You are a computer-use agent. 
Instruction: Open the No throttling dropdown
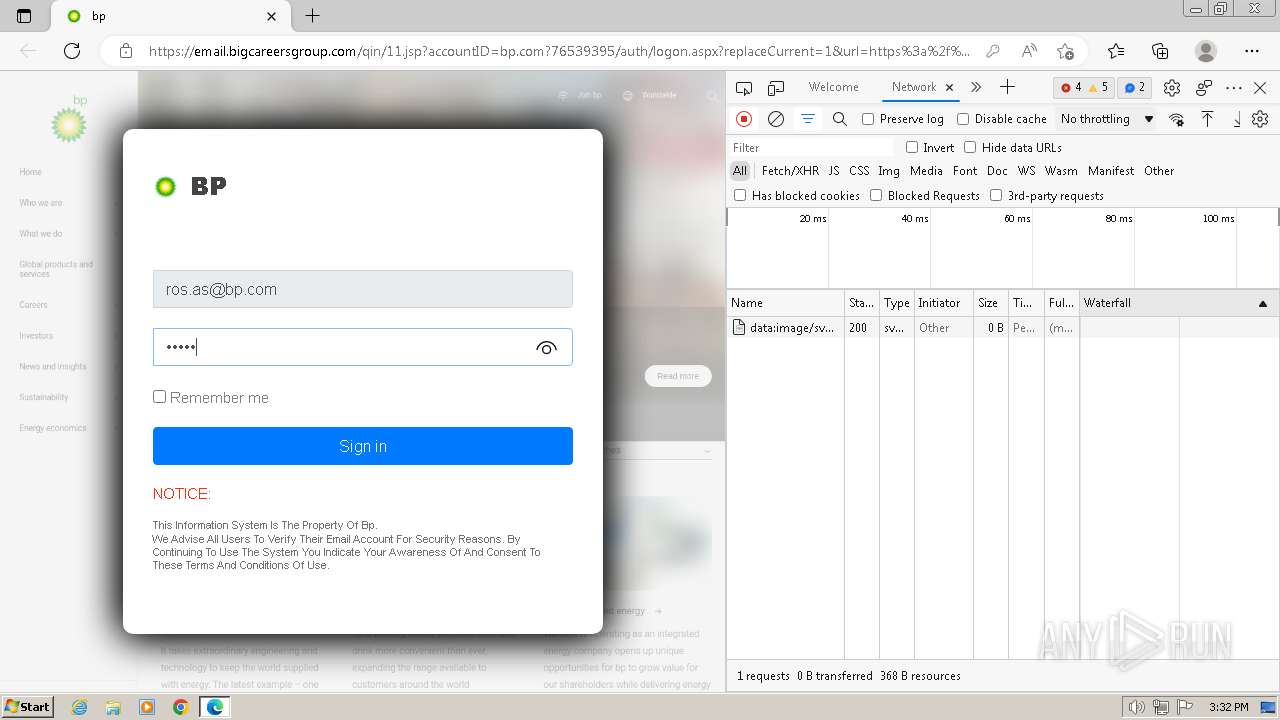pos(1107,119)
